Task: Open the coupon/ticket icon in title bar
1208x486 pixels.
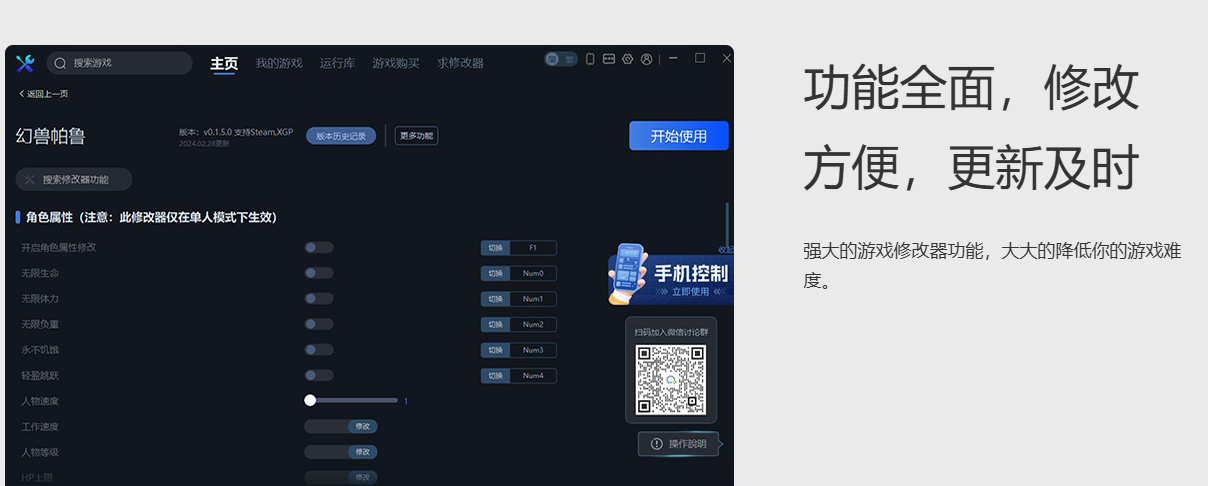Action: 609,59
